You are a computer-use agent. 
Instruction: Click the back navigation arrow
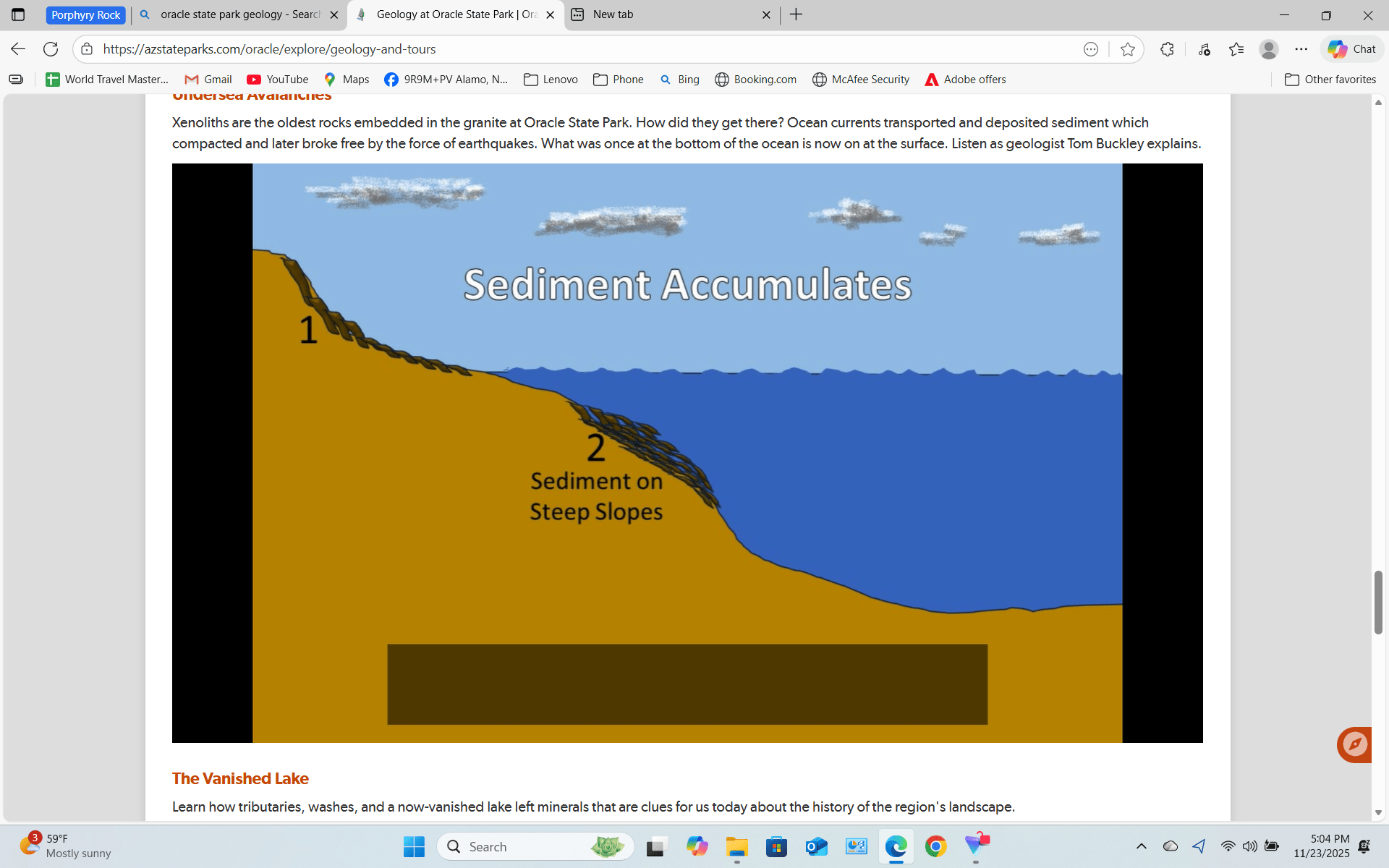(18, 49)
